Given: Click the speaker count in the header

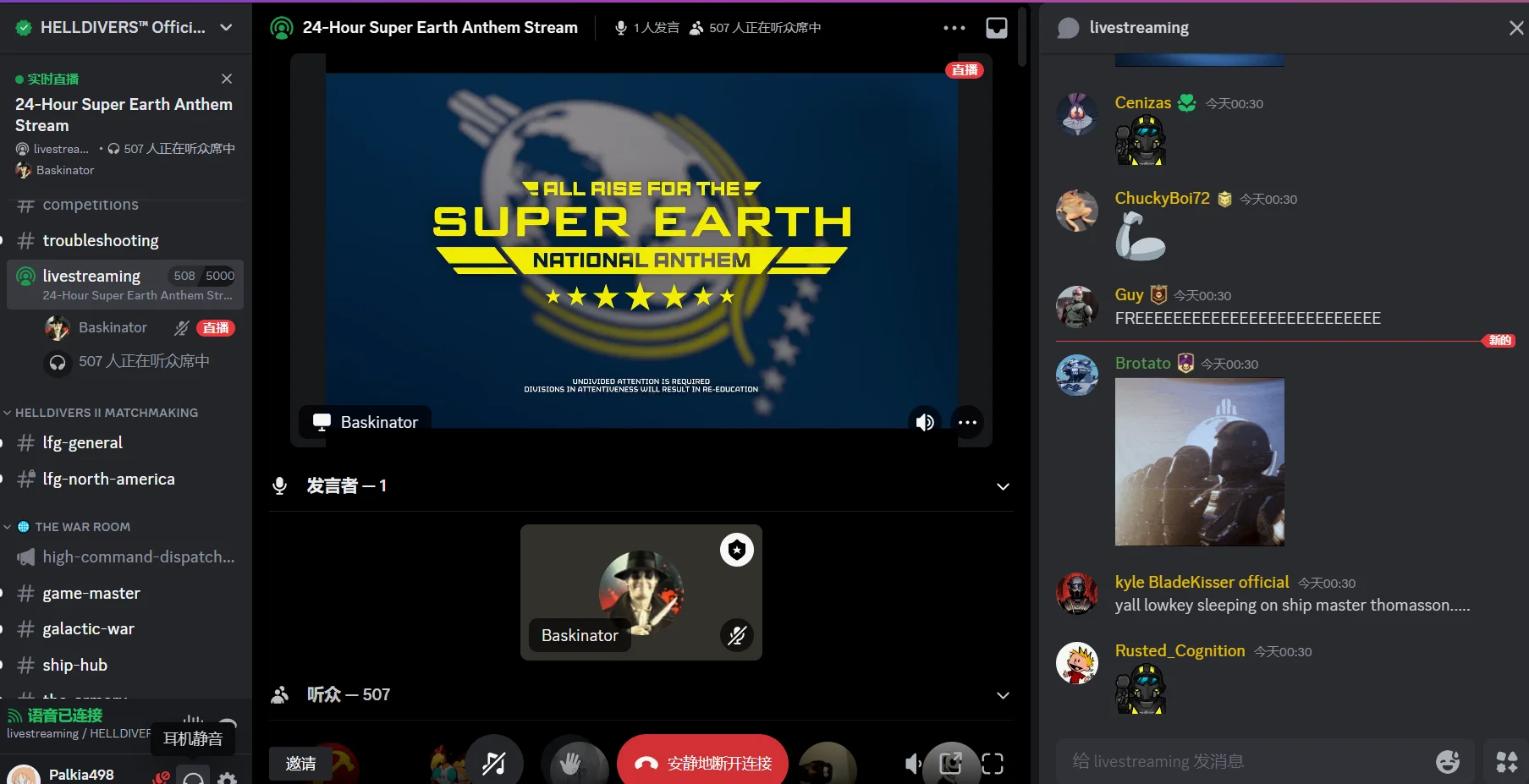Looking at the screenshot, I should (646, 28).
